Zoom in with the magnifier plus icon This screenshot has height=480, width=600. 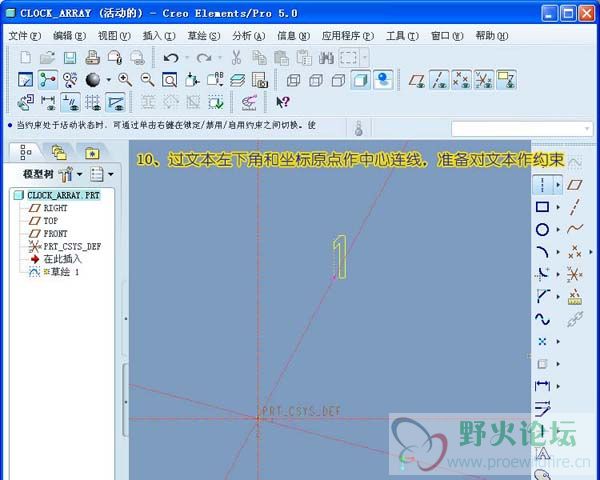[125, 80]
